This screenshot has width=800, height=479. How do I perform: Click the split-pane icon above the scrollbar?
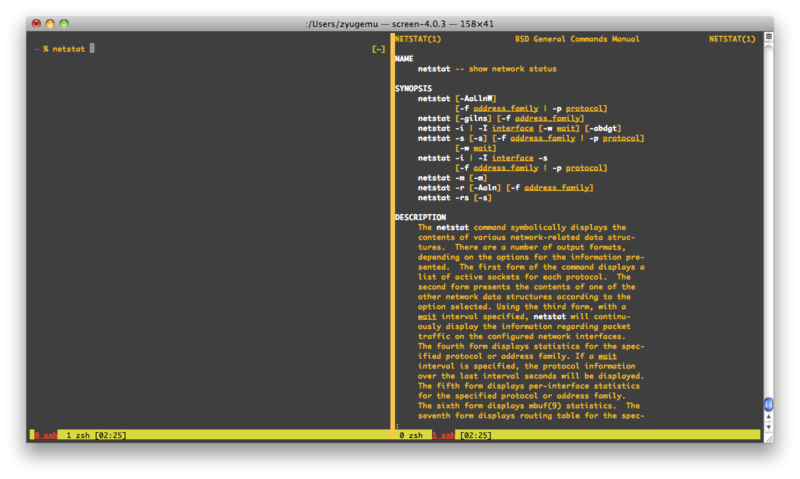coord(768,36)
